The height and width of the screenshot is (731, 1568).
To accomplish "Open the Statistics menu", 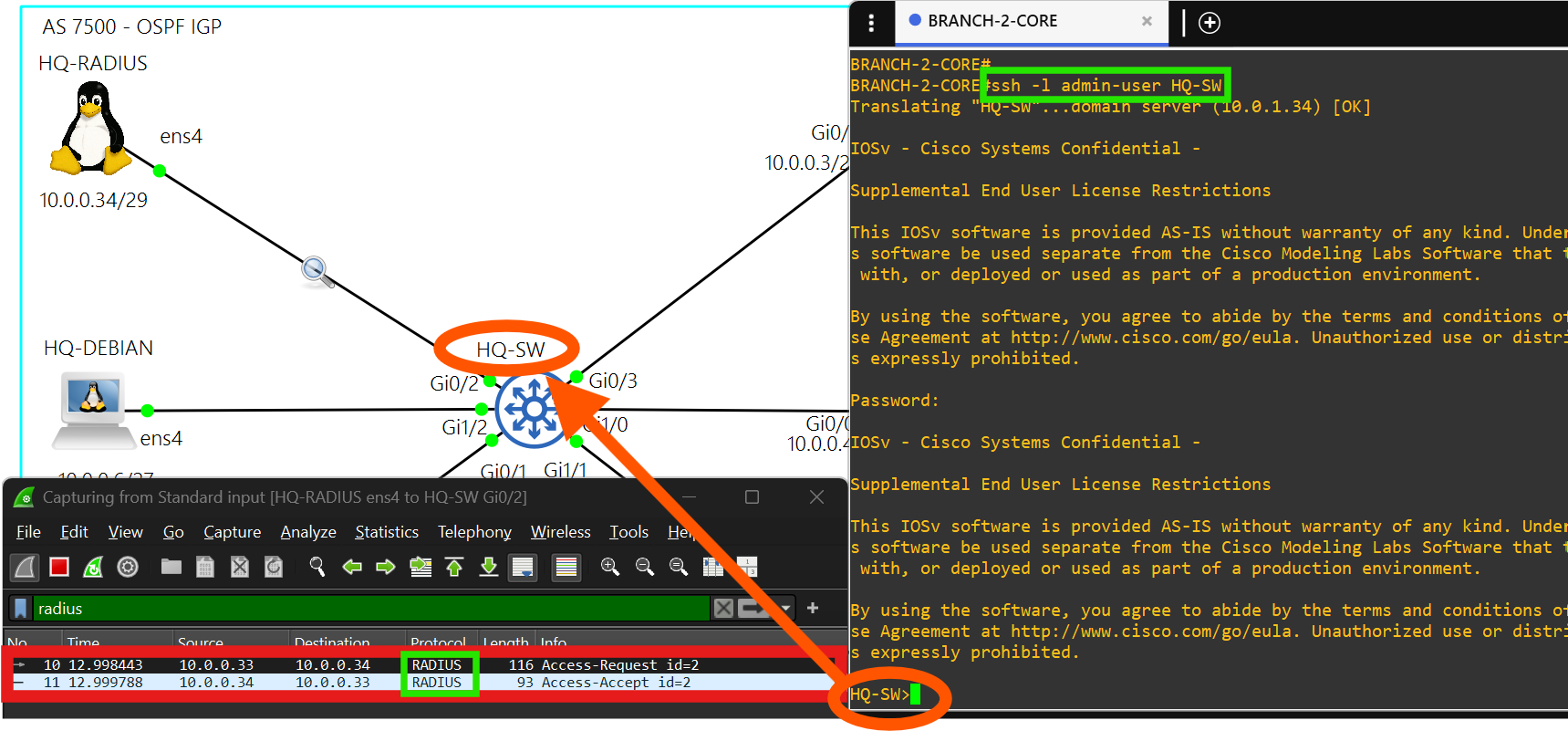I will tap(386, 532).
